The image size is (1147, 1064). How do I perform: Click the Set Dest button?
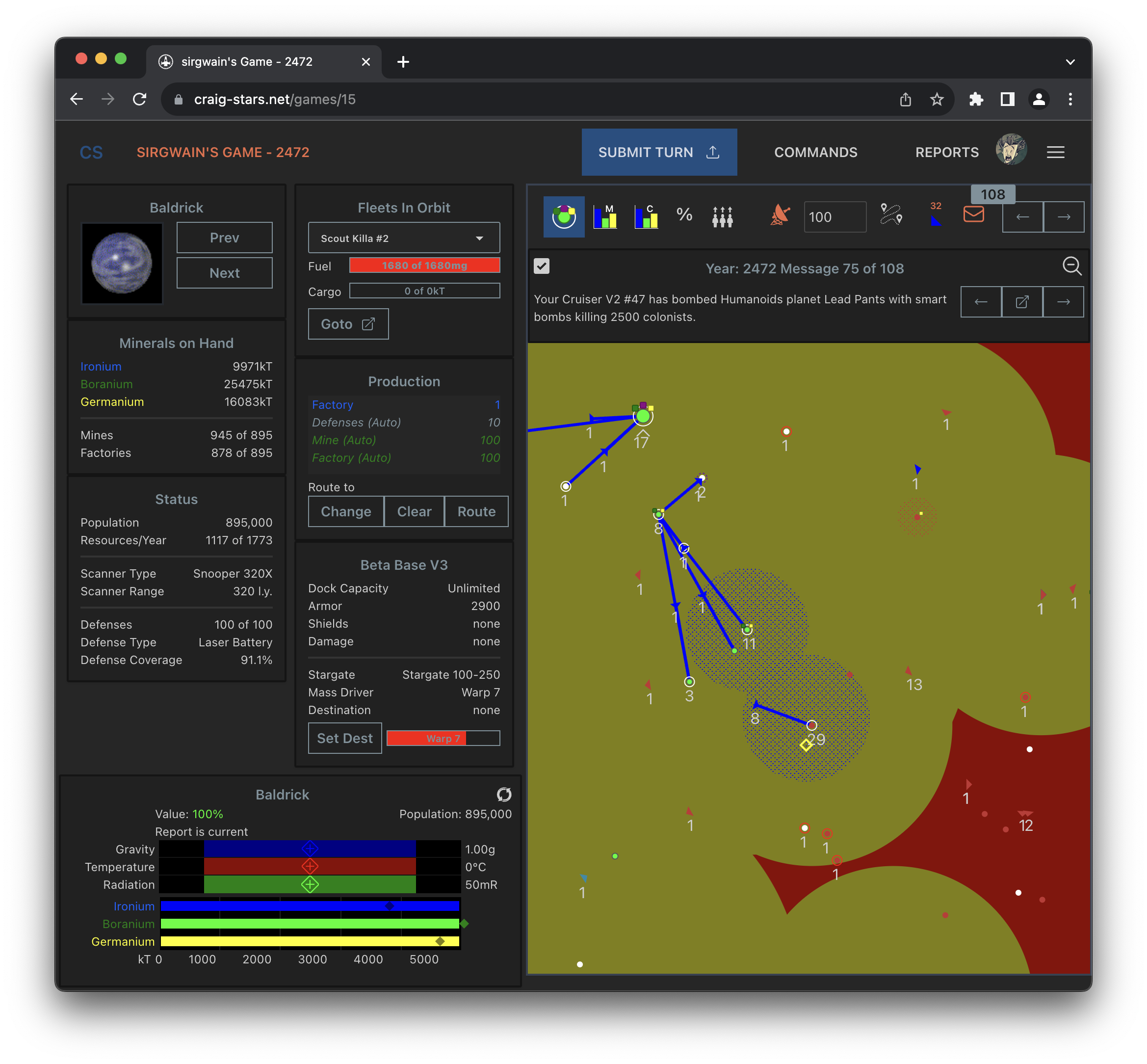tap(344, 738)
